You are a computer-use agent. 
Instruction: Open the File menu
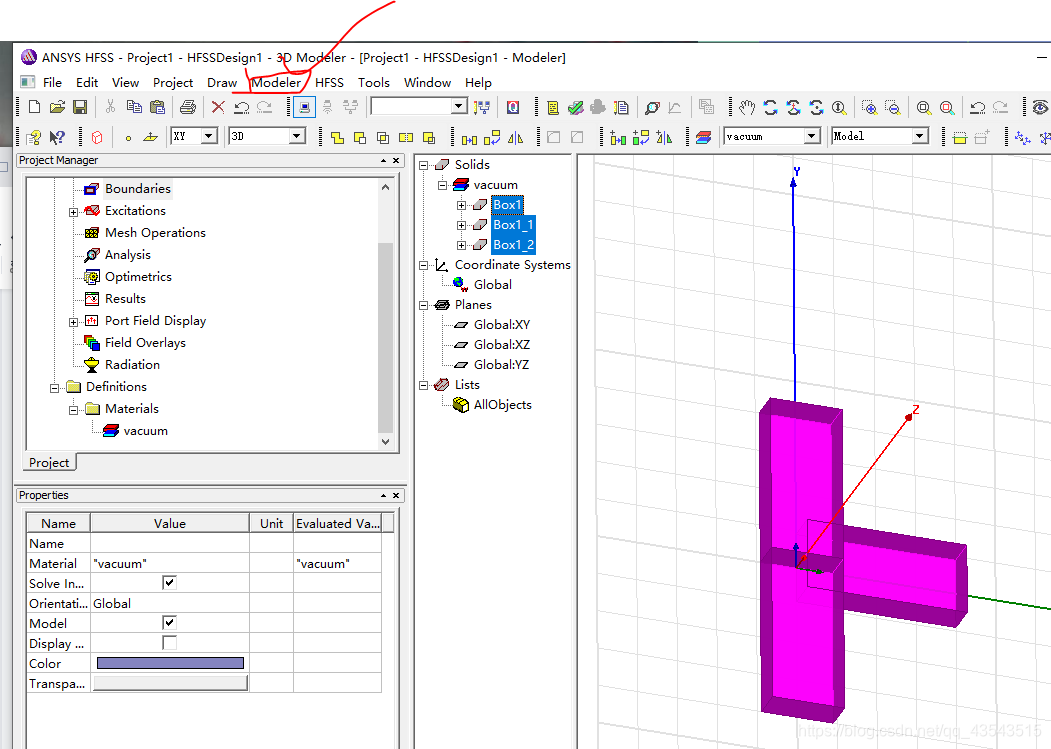52,82
